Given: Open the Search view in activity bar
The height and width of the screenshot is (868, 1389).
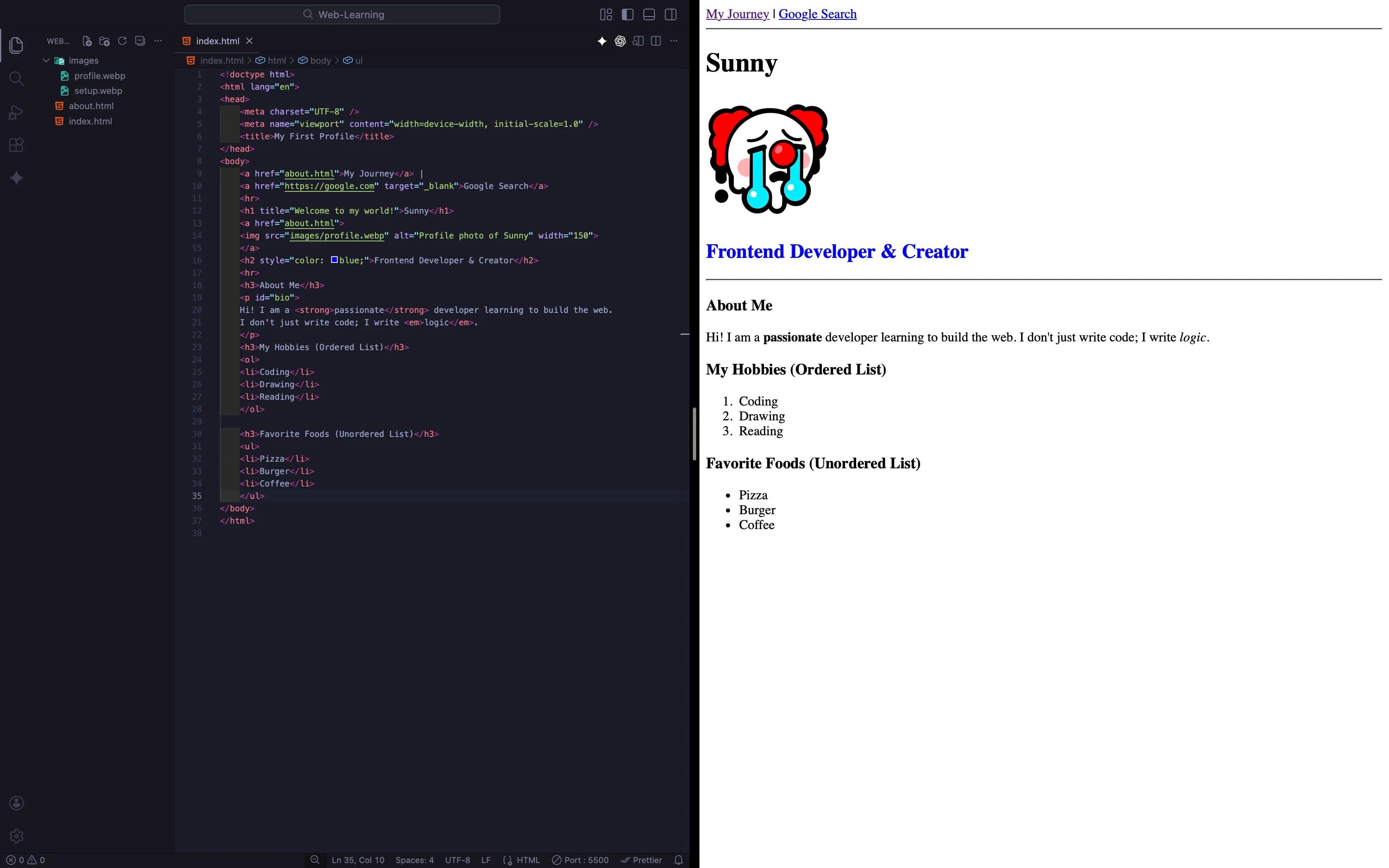Looking at the screenshot, I should pos(16,79).
